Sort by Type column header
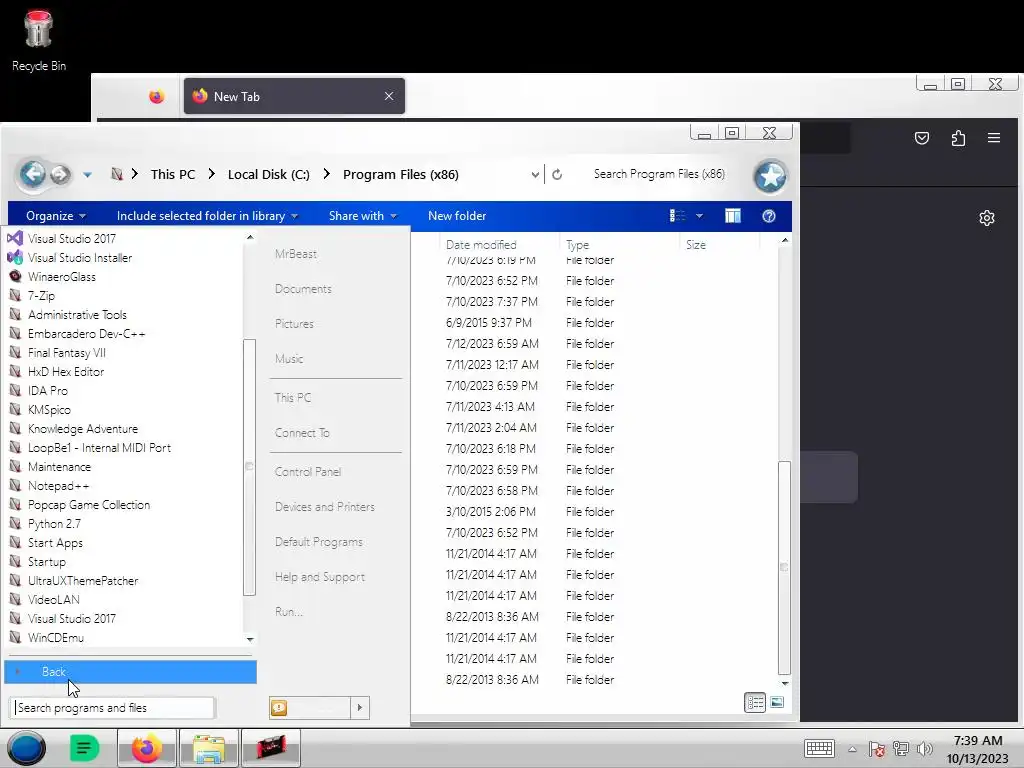 [x=620, y=245]
